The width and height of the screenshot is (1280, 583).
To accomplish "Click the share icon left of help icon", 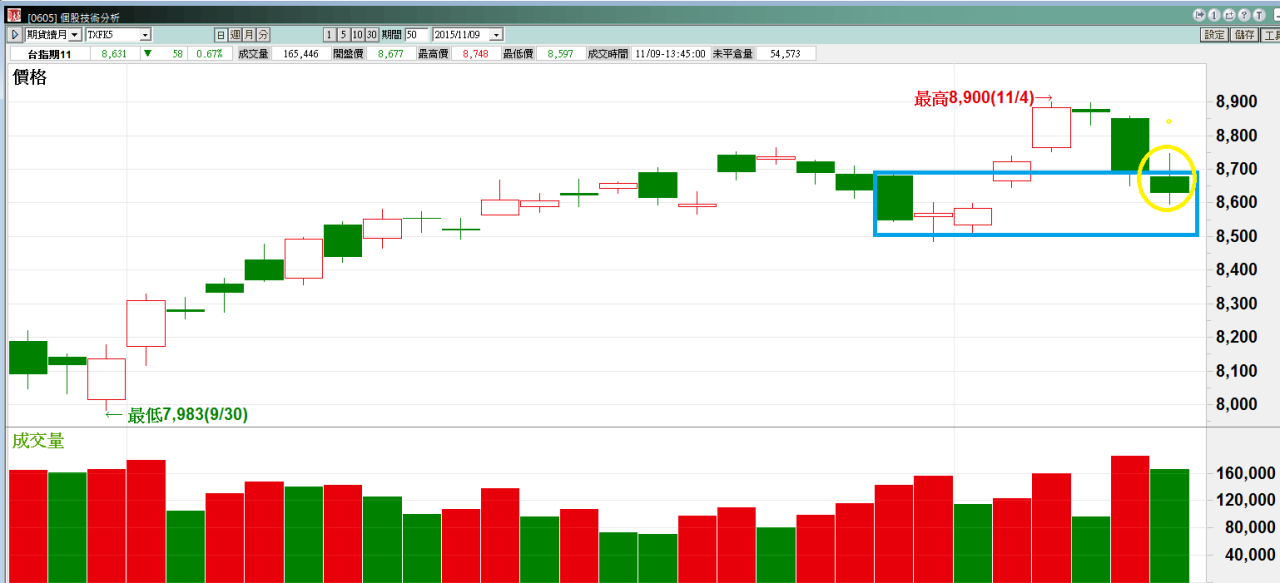I will [x=1227, y=16].
